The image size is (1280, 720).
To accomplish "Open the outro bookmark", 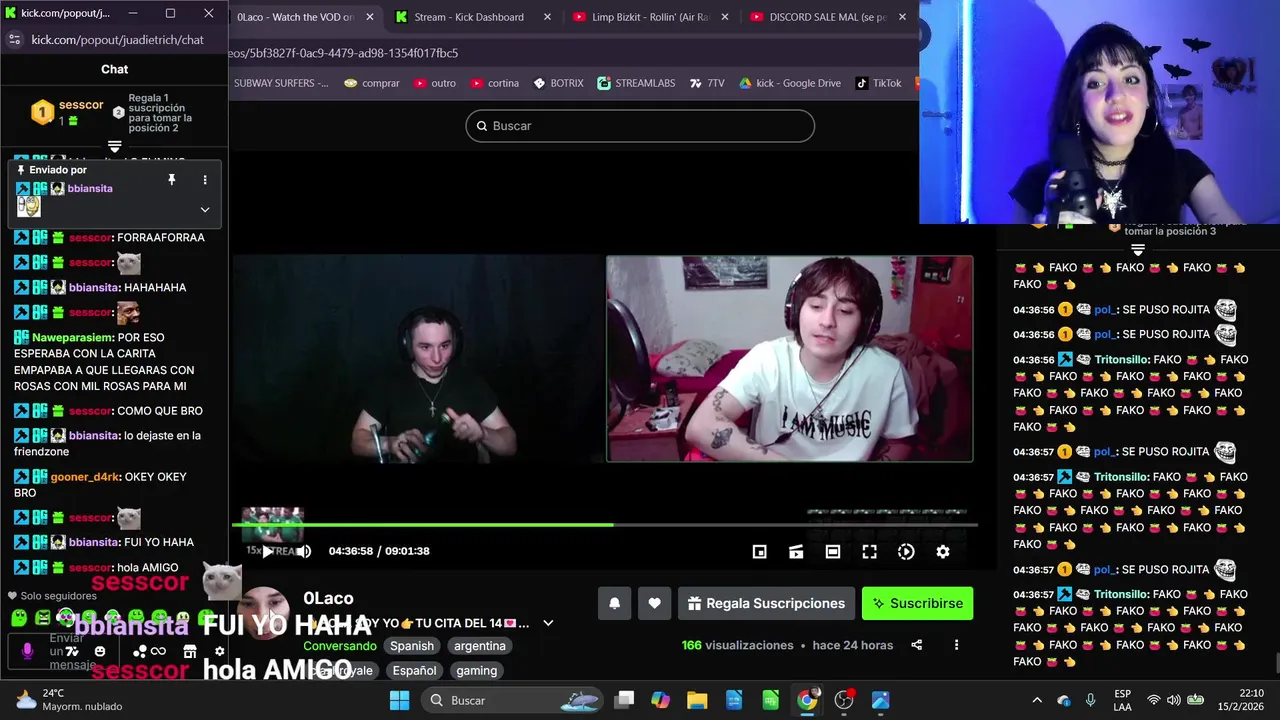I will pyautogui.click(x=435, y=83).
